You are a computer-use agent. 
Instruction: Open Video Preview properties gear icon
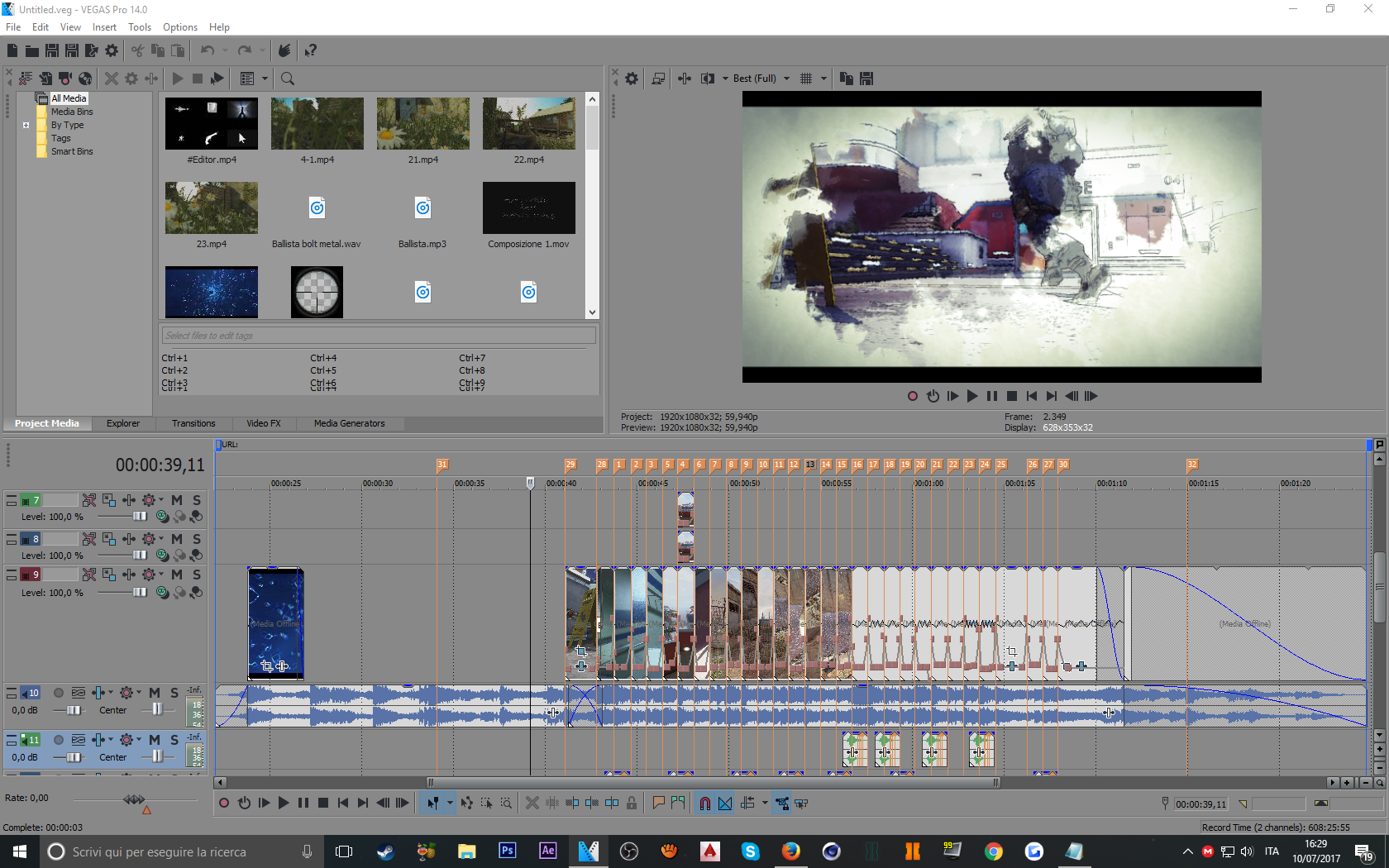click(x=632, y=79)
